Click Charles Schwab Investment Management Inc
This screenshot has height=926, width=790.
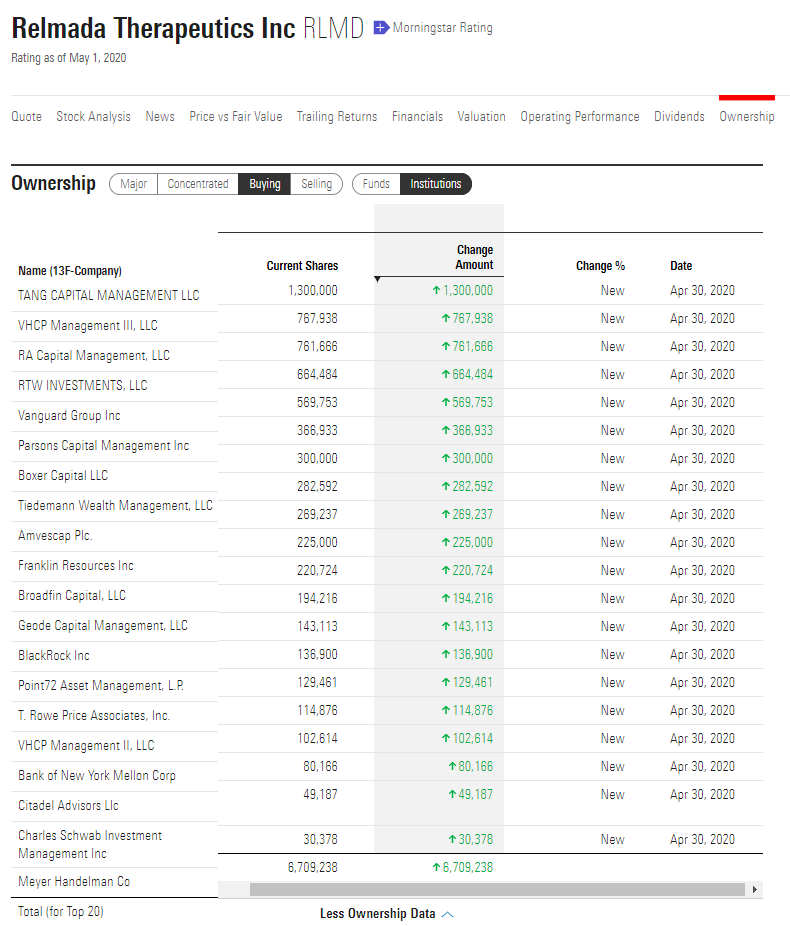click(90, 845)
